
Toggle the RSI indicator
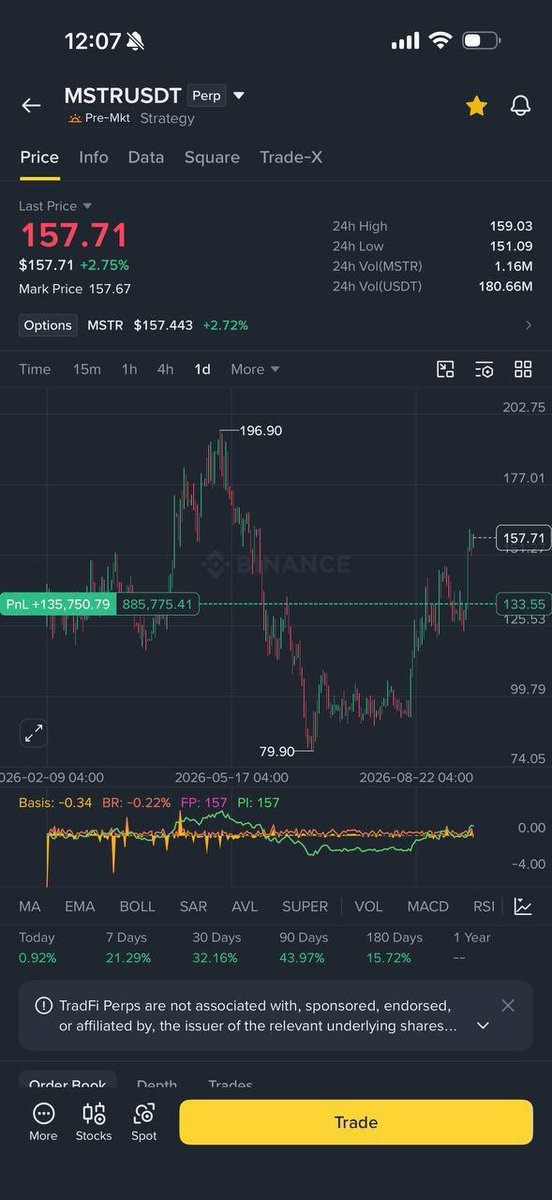click(x=484, y=906)
